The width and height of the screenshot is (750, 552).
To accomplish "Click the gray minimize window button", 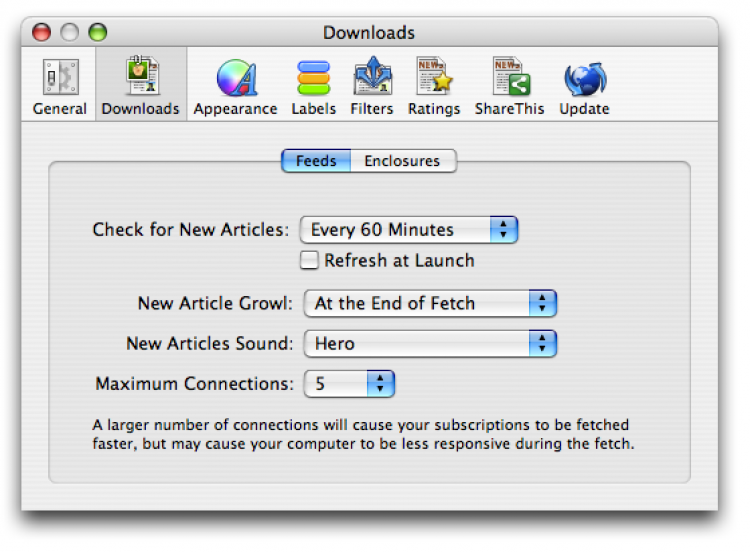I will coord(70,33).
